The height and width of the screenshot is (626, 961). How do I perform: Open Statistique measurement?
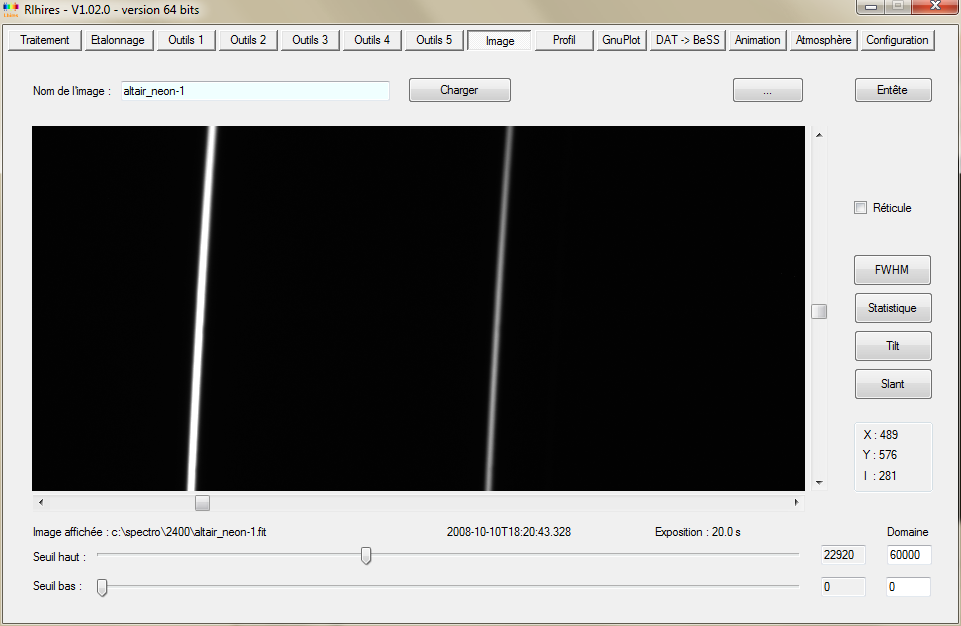893,308
